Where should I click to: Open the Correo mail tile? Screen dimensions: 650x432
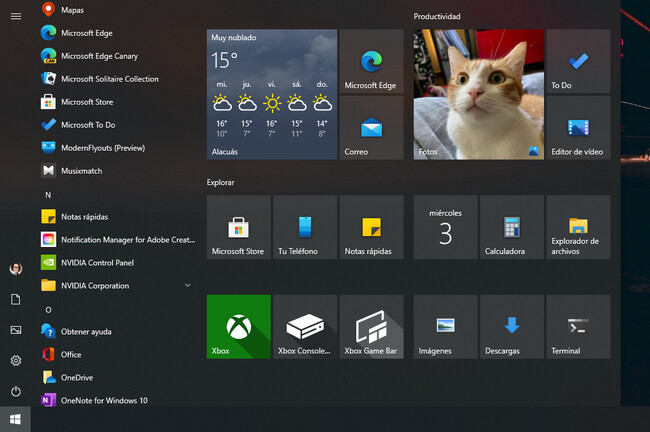pyautogui.click(x=371, y=128)
